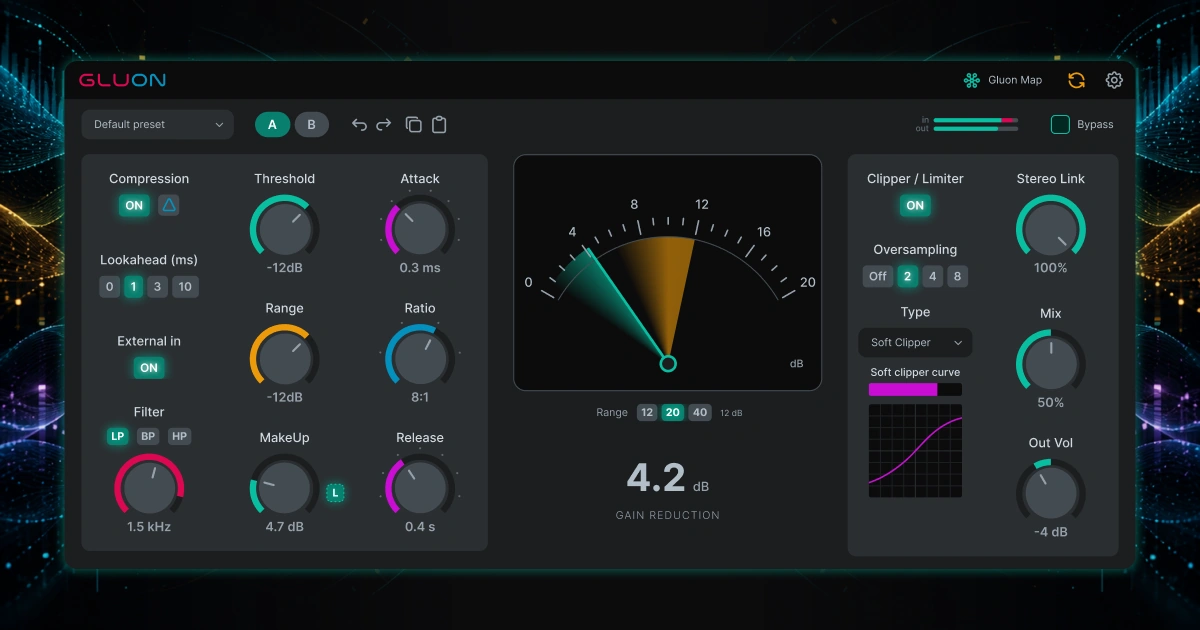This screenshot has width=1200, height=630.
Task: Toggle the Compression ON switch
Action: 134,206
